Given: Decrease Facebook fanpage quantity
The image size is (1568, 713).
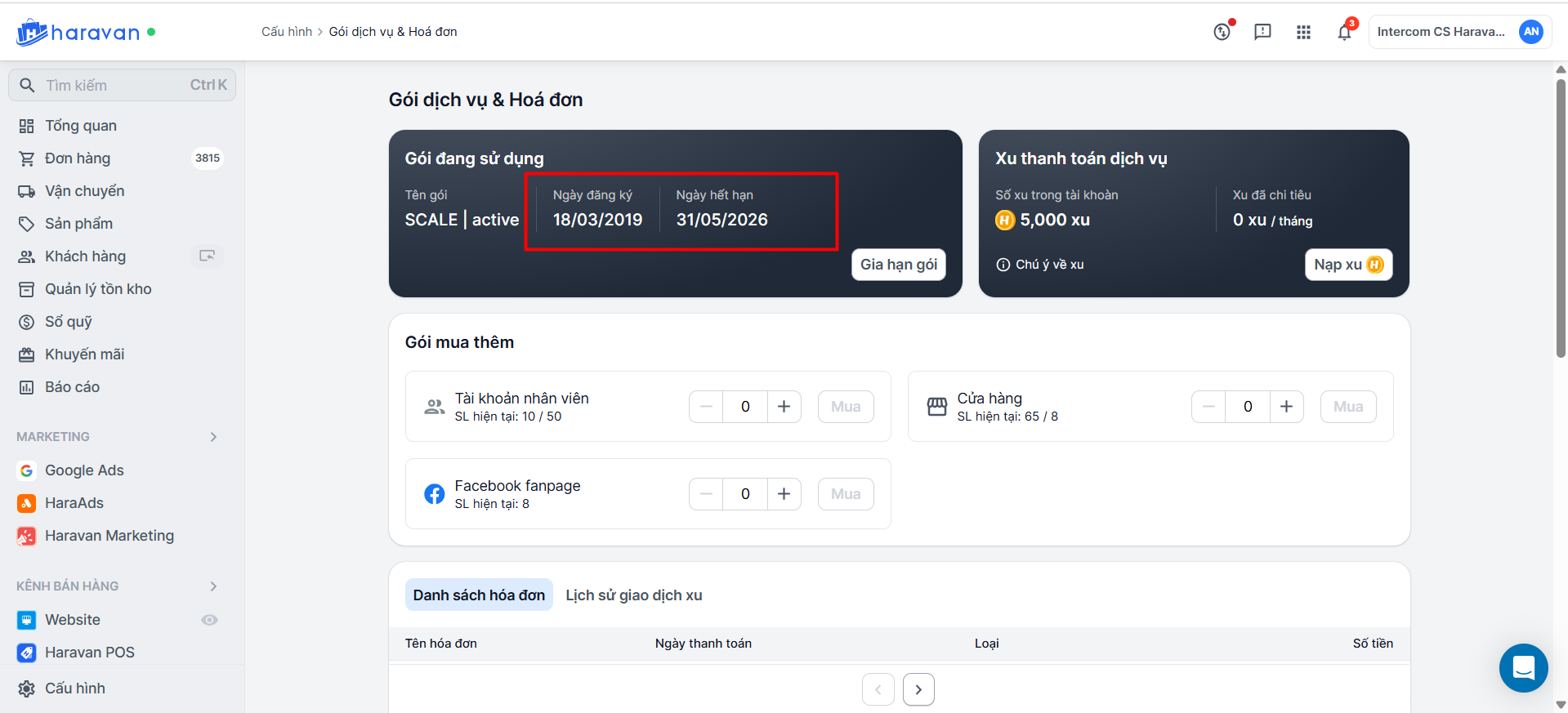Looking at the screenshot, I should pyautogui.click(x=707, y=494).
